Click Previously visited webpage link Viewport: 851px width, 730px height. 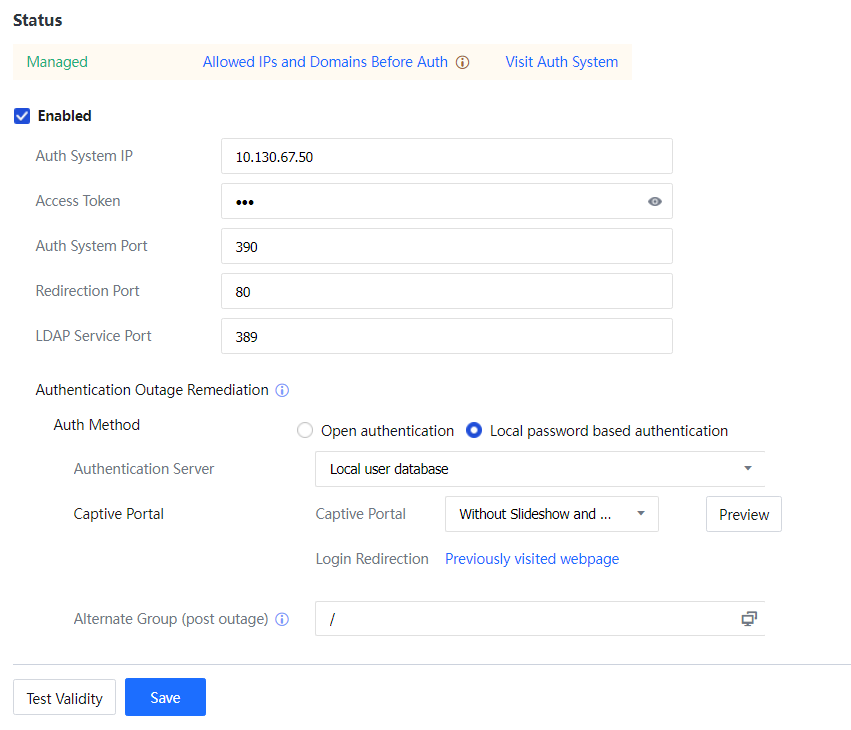(531, 559)
